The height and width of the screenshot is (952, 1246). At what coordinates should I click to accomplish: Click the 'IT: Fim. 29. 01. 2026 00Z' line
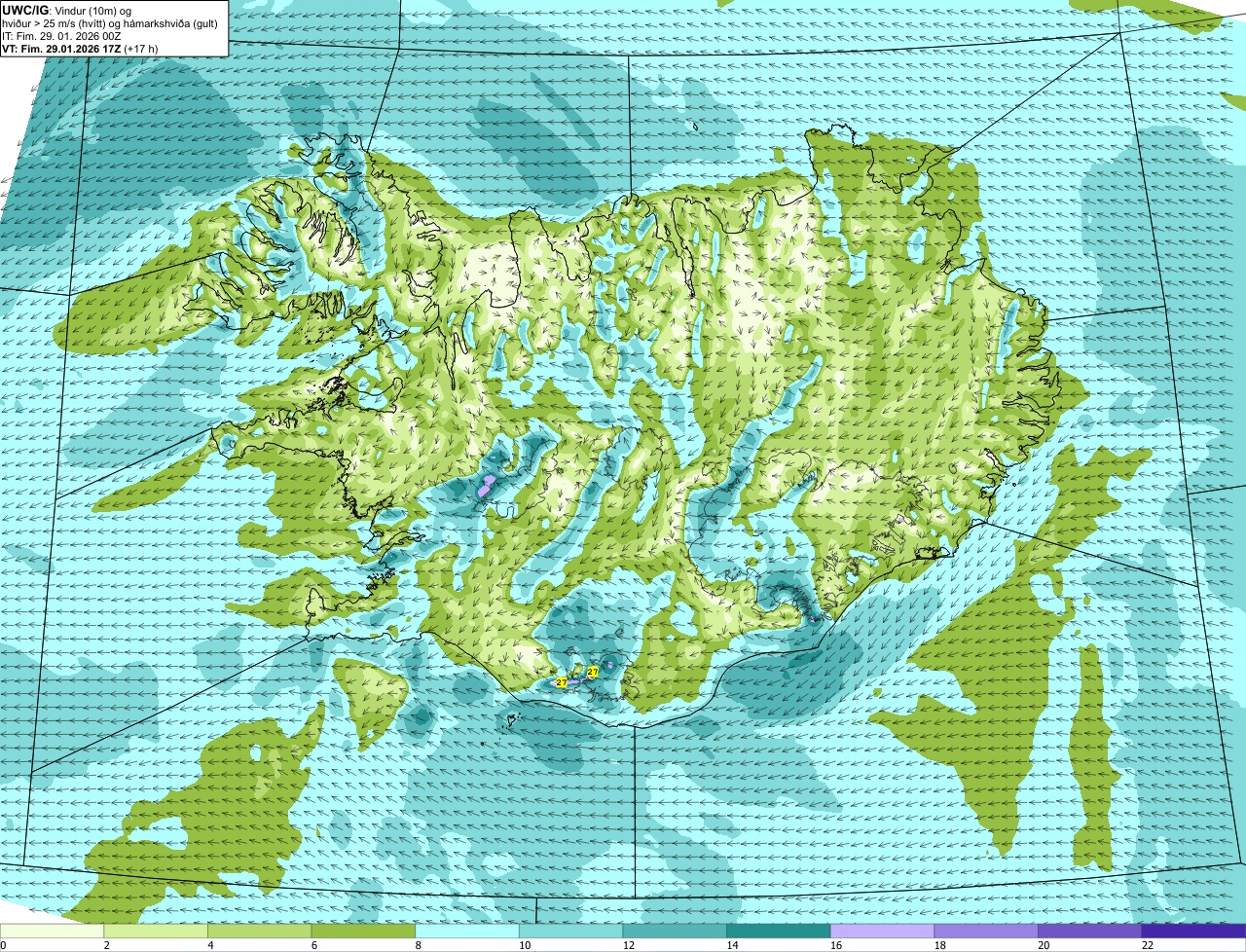pos(61,35)
